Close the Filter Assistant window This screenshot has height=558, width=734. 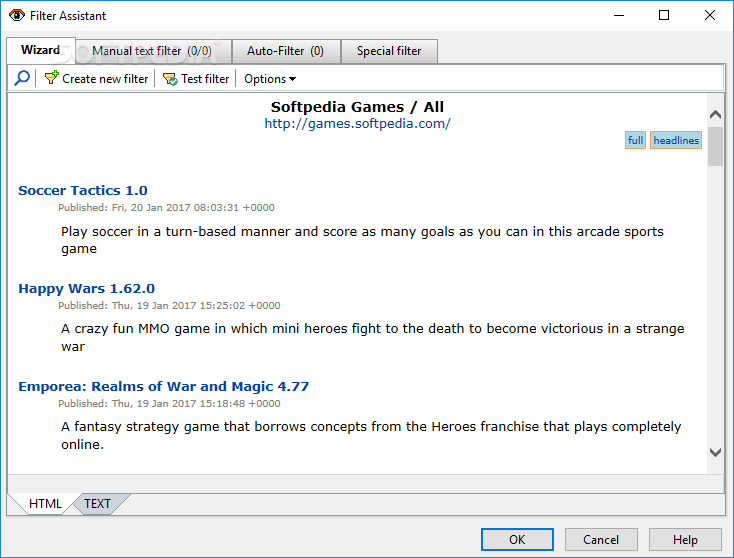click(710, 15)
